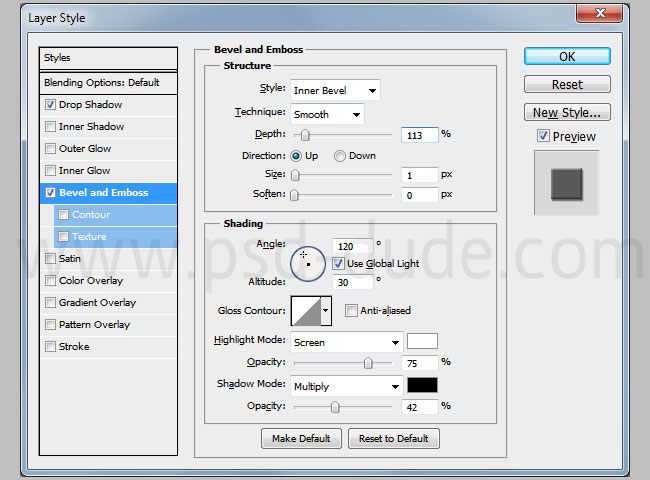
Task: Enable the Satin checkbox
Action: pyautogui.click(x=50, y=258)
